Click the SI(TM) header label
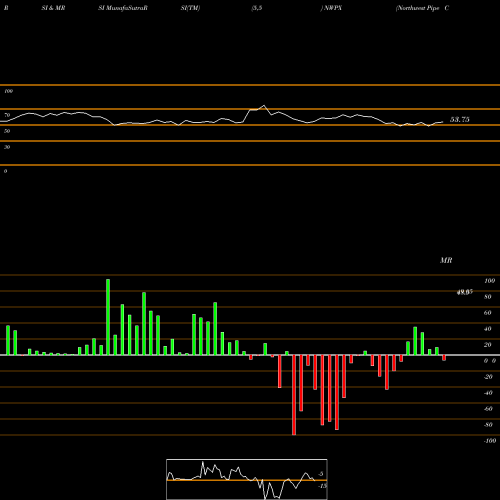Viewport: 500px width, 500px height. [x=190, y=8]
